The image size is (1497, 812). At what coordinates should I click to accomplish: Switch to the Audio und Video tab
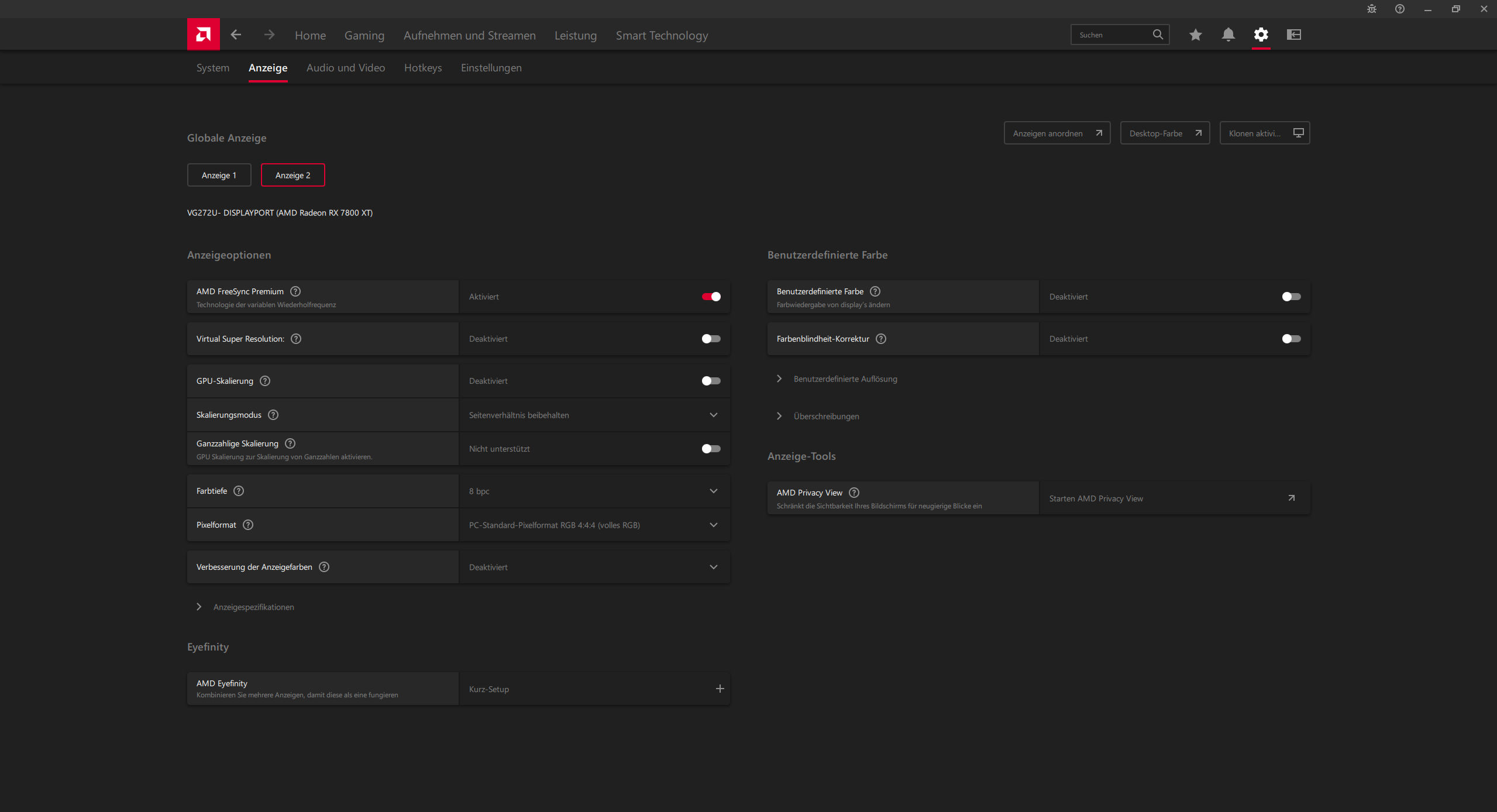345,68
